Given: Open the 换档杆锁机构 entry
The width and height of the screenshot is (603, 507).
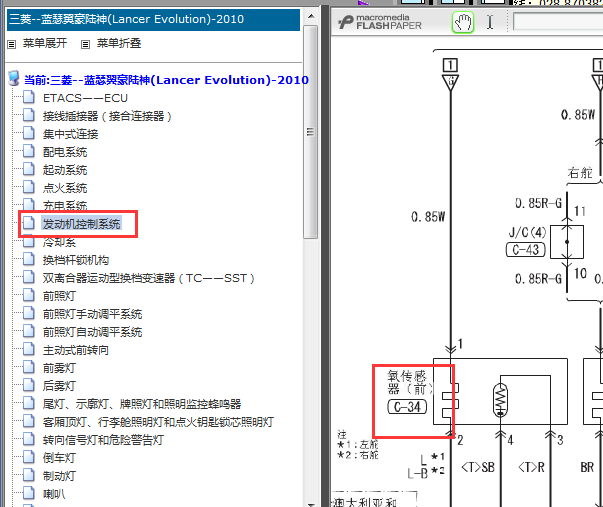Looking at the screenshot, I should coord(76,260).
